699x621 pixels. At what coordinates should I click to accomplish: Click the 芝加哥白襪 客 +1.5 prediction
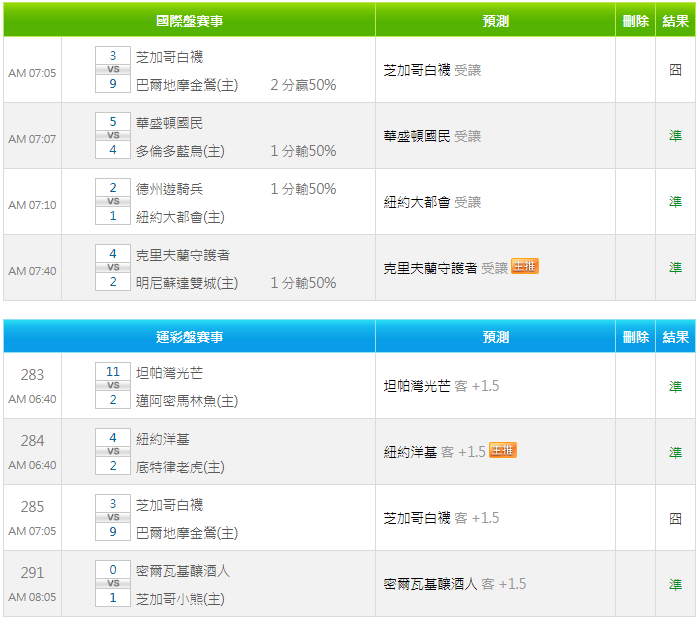[441, 518]
